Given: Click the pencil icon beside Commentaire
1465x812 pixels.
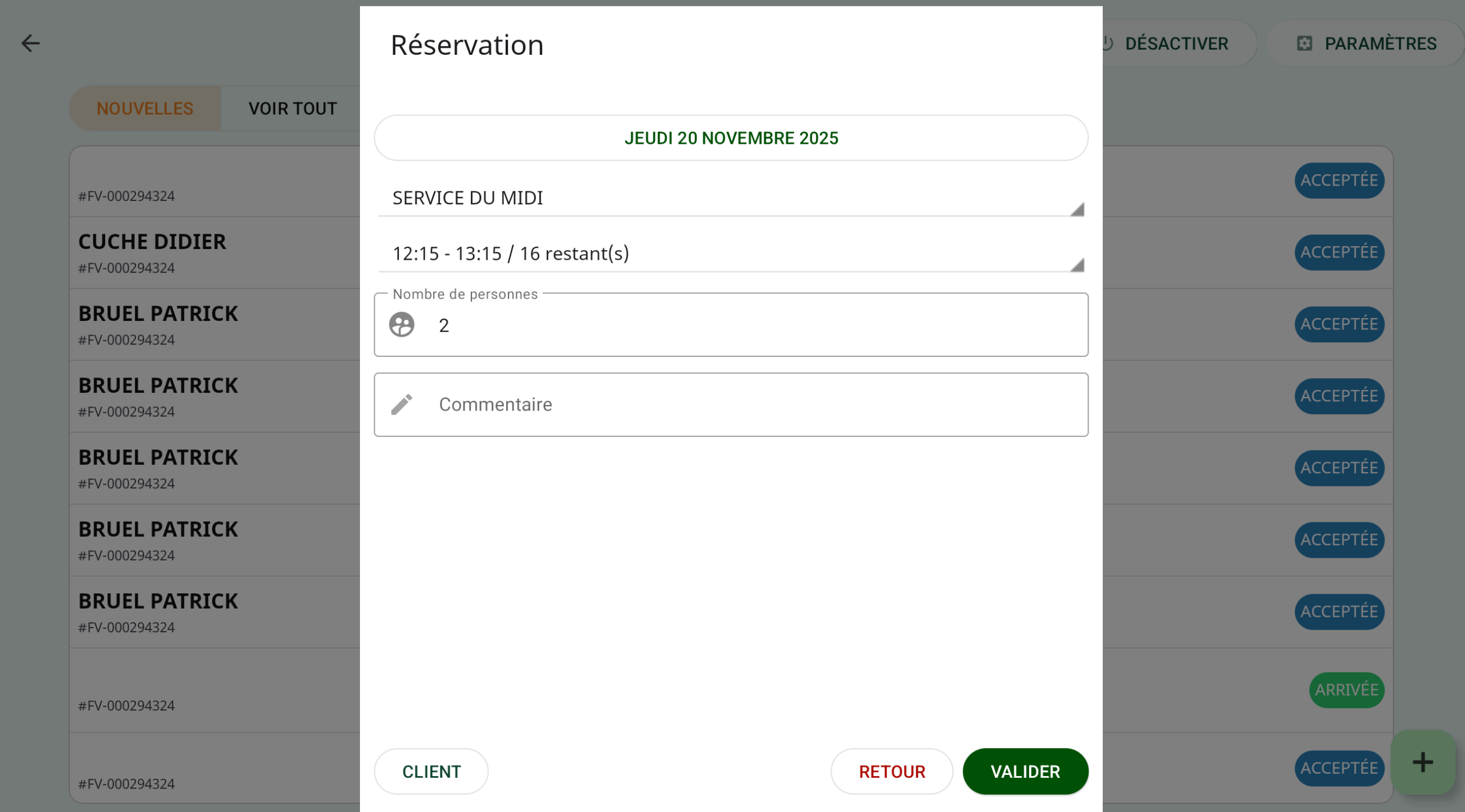Looking at the screenshot, I should [402, 404].
